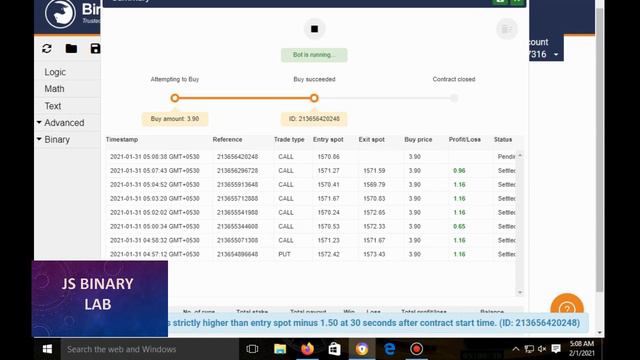
Task: Open the load file folder icon
Action: pyautogui.click(x=71, y=49)
